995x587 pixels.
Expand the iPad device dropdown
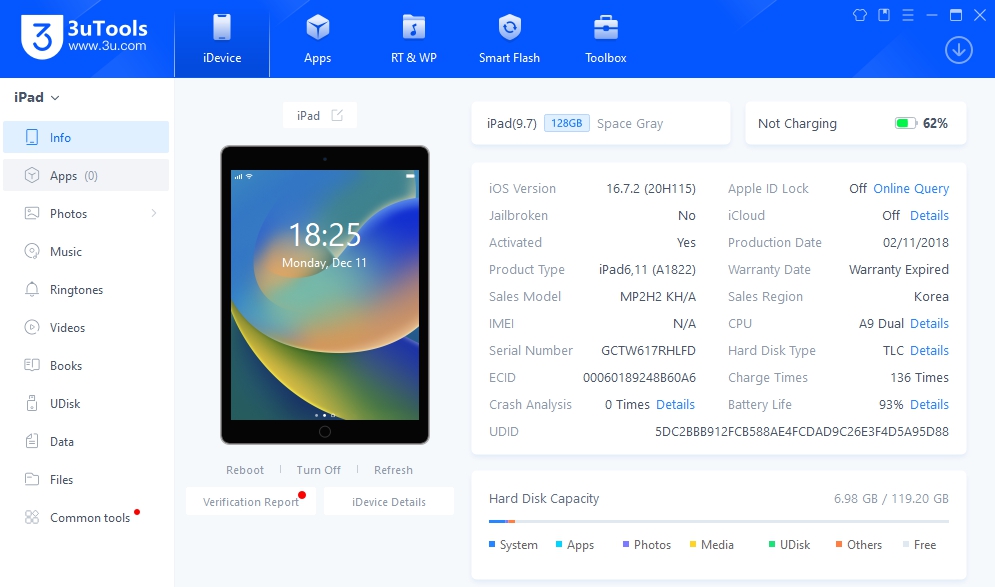37,97
